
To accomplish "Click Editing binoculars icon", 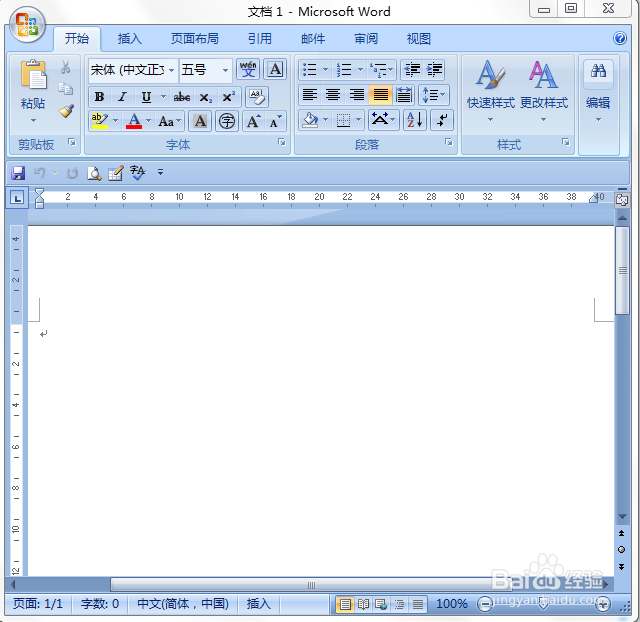I will (x=598, y=71).
